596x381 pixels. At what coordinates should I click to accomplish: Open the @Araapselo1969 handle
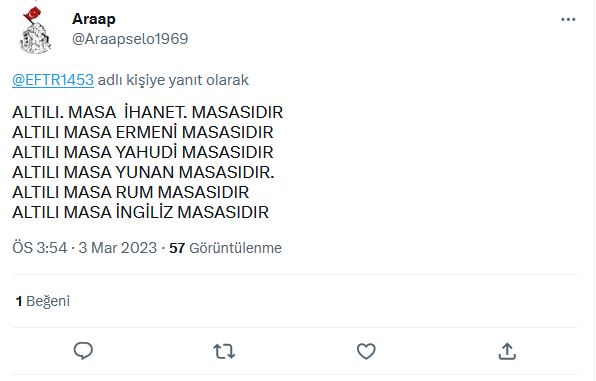[x=130, y=39]
